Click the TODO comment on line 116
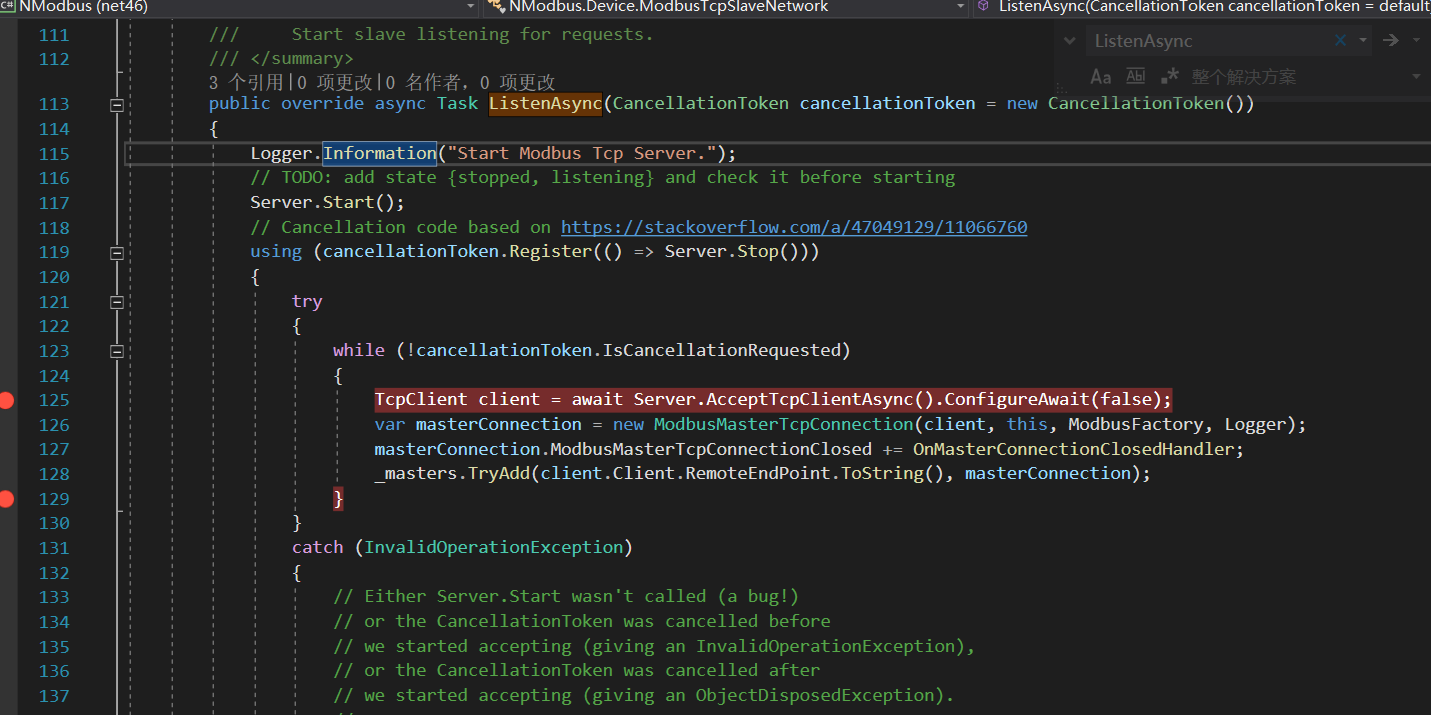Viewport: 1431px width, 715px height. [x=603, y=178]
